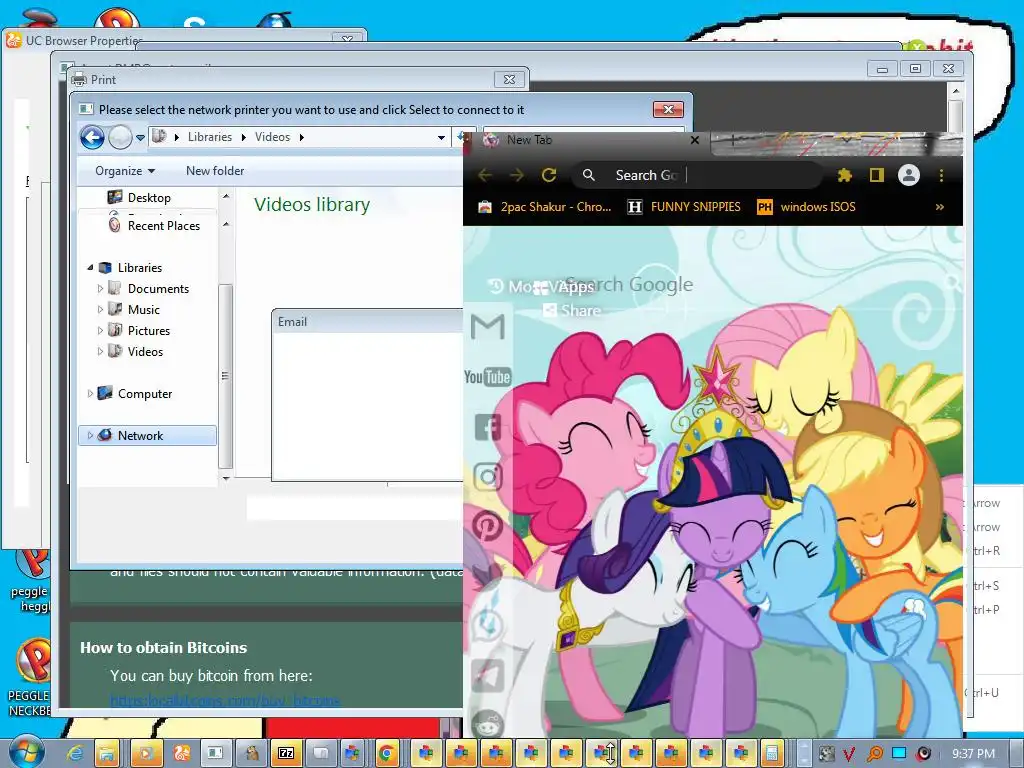
Task: Open 7-Zip from the taskbar
Action: [x=285, y=754]
